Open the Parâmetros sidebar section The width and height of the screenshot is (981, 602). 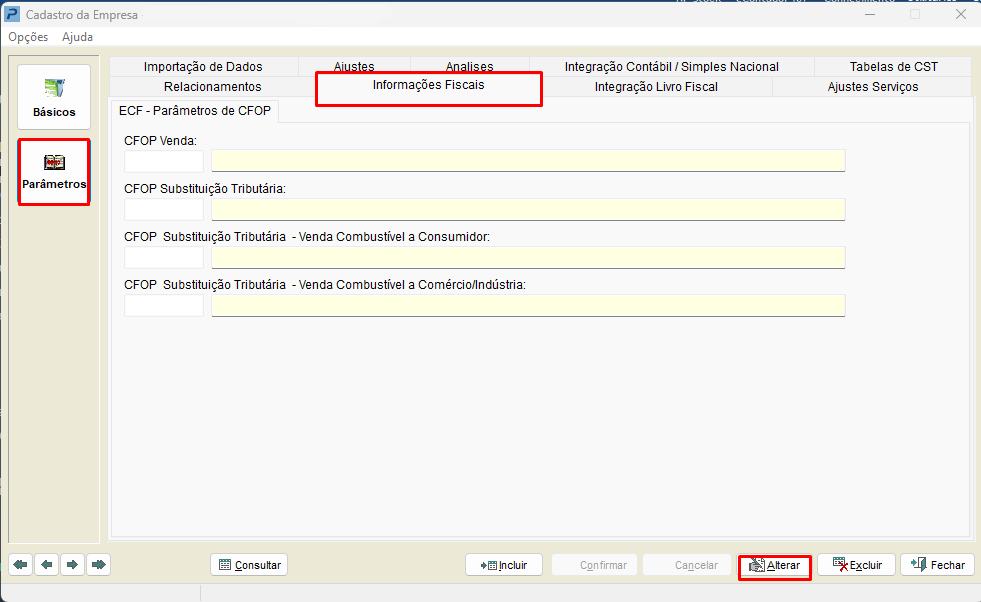(54, 171)
